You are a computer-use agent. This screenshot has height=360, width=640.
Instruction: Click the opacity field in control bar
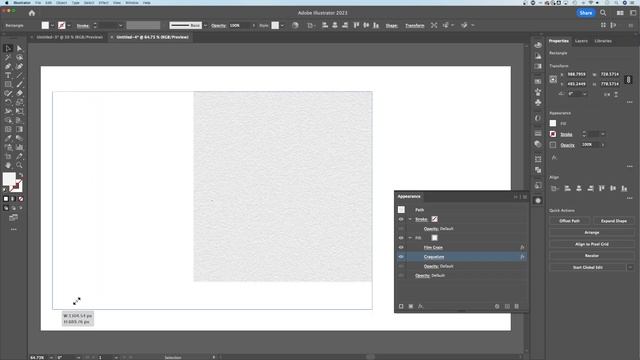point(240,26)
